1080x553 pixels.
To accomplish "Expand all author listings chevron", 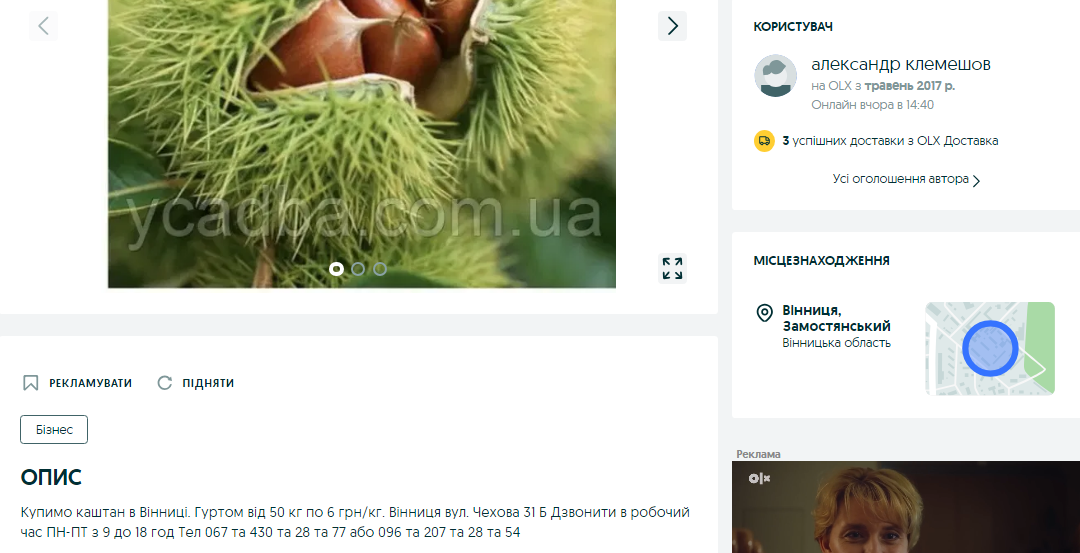I will (x=976, y=180).
